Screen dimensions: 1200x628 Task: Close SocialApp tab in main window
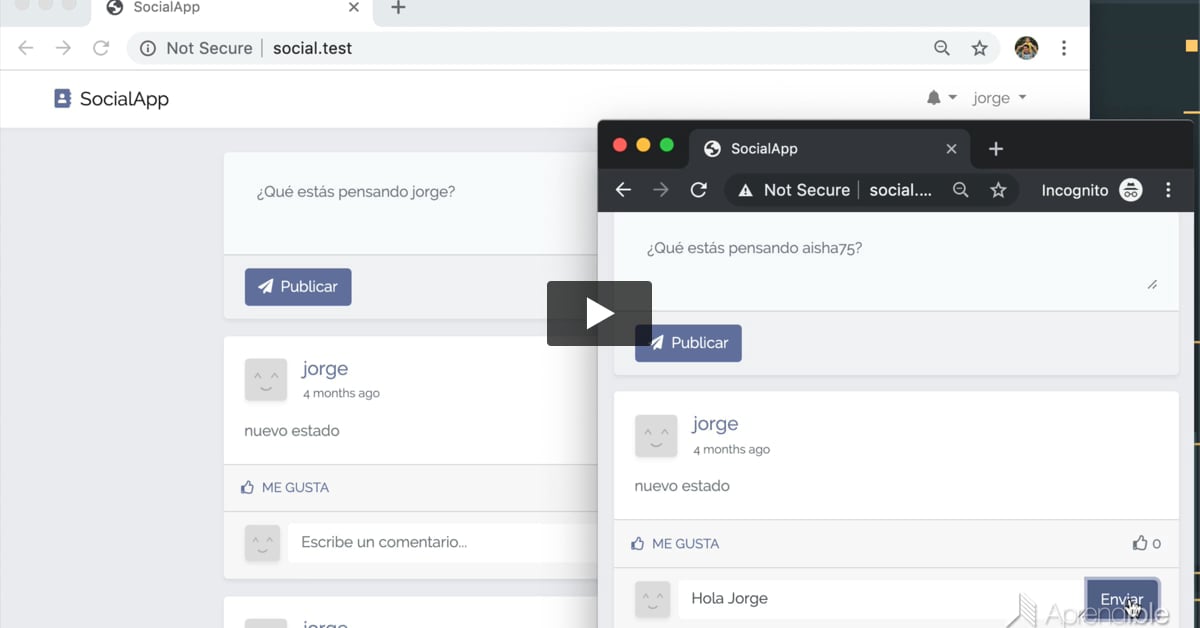[x=354, y=8]
